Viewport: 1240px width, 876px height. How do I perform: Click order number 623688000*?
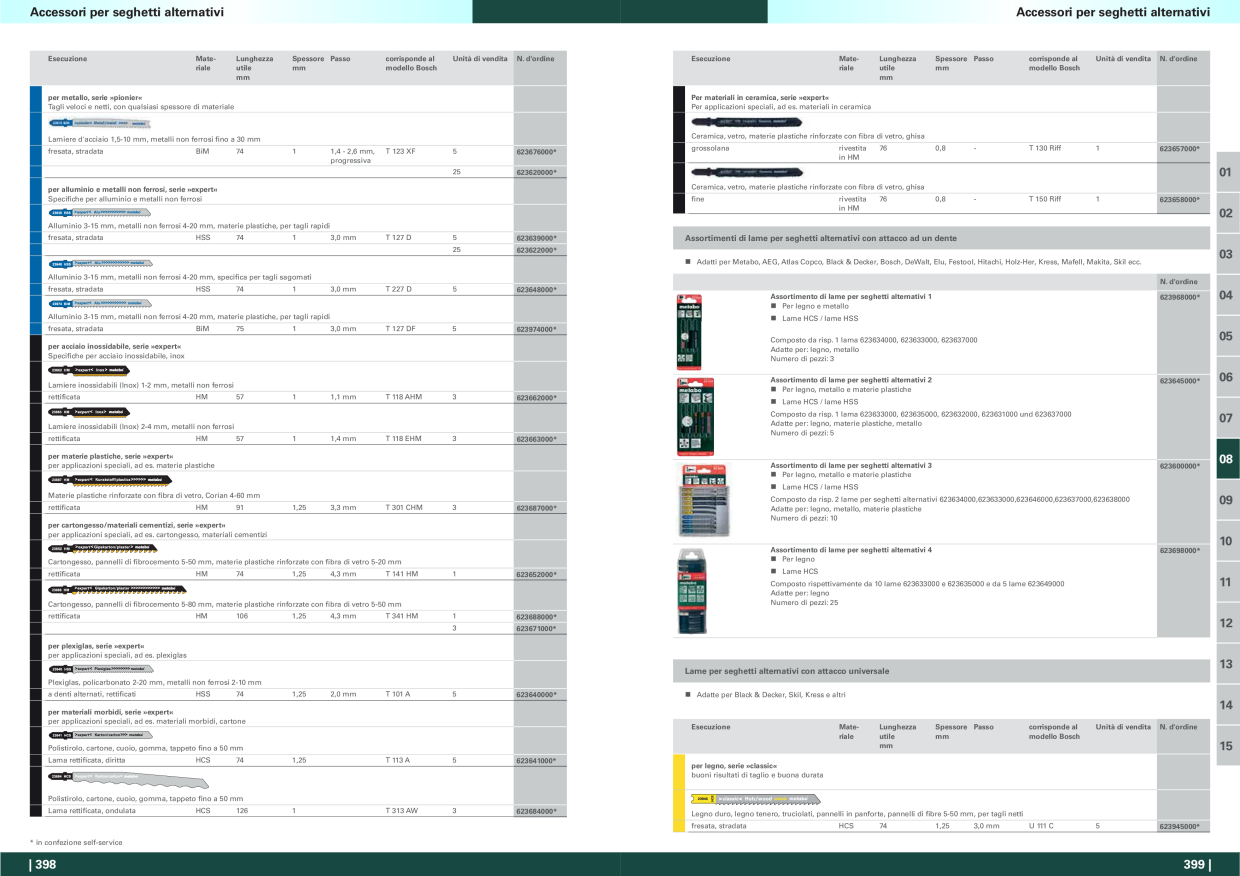(x=536, y=617)
